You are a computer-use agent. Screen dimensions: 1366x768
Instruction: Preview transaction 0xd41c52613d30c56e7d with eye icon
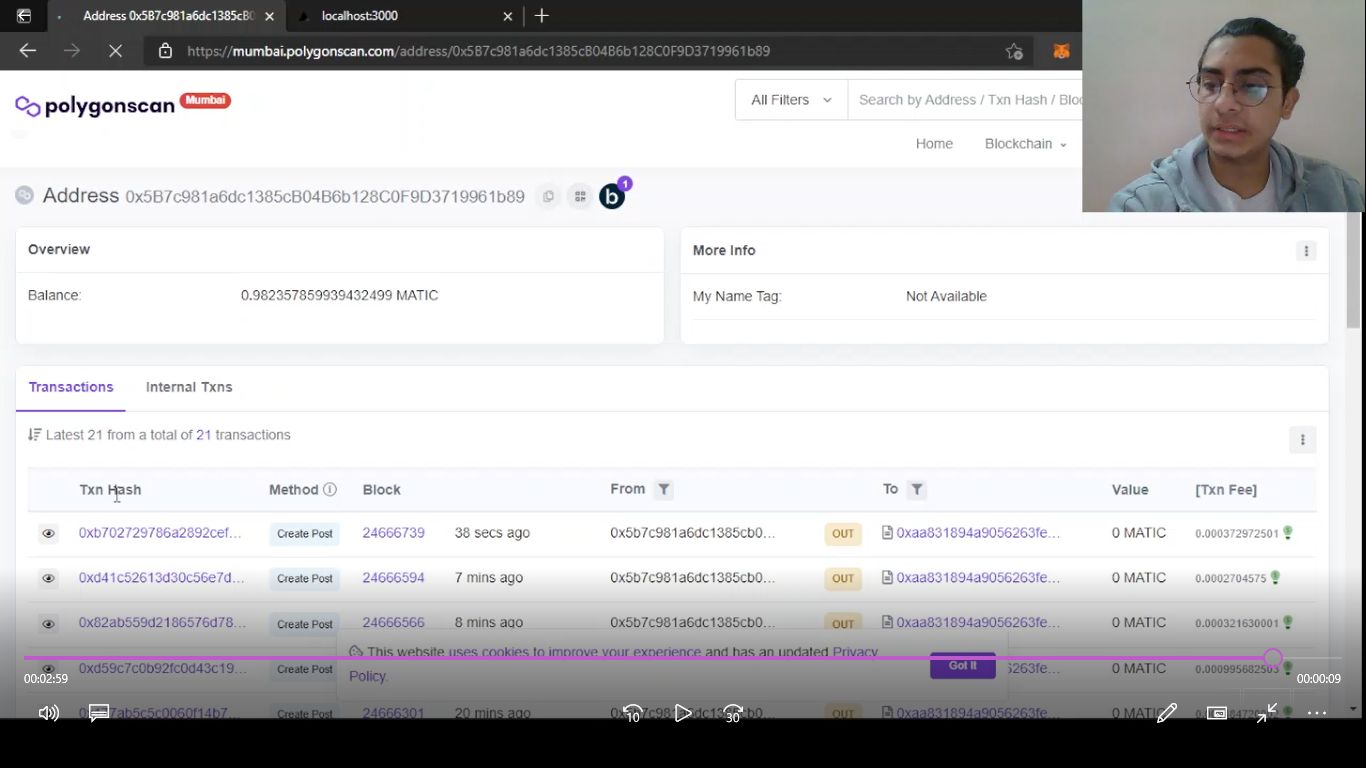(x=48, y=578)
